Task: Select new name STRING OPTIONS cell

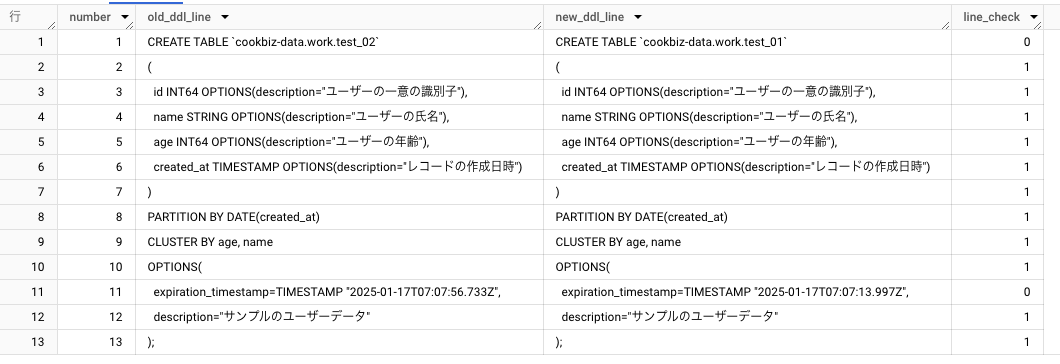Action: tap(748, 117)
